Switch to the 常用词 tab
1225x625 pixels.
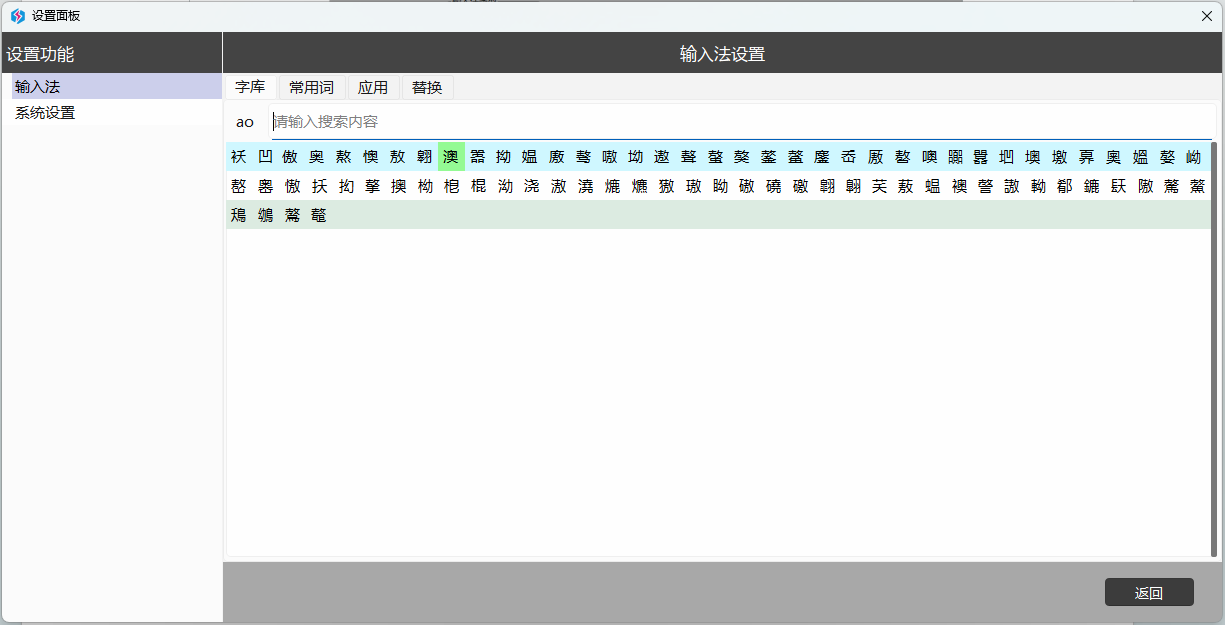tap(311, 88)
